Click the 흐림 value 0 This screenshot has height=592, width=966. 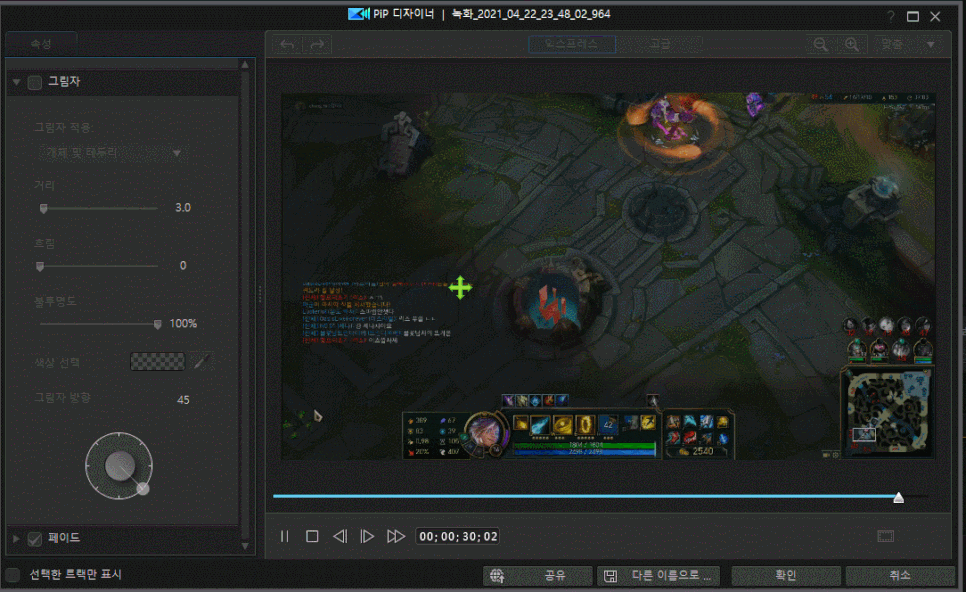pos(183,266)
